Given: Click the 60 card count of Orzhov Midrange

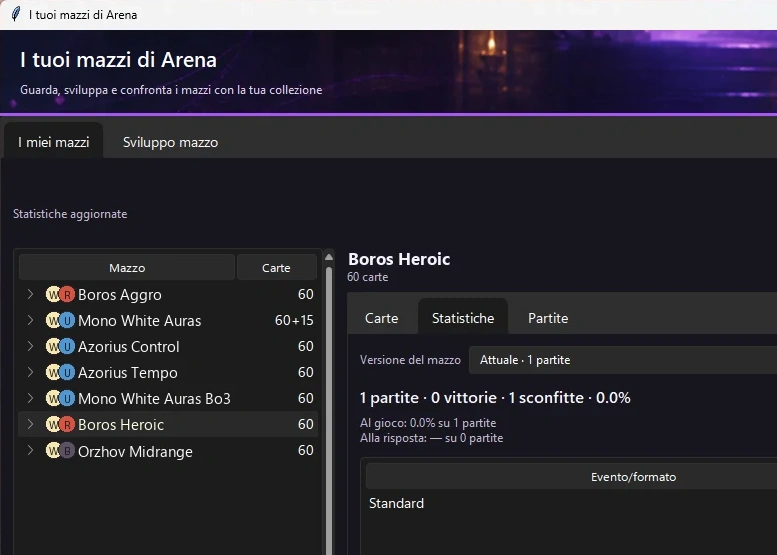Looking at the screenshot, I should pos(305,450).
